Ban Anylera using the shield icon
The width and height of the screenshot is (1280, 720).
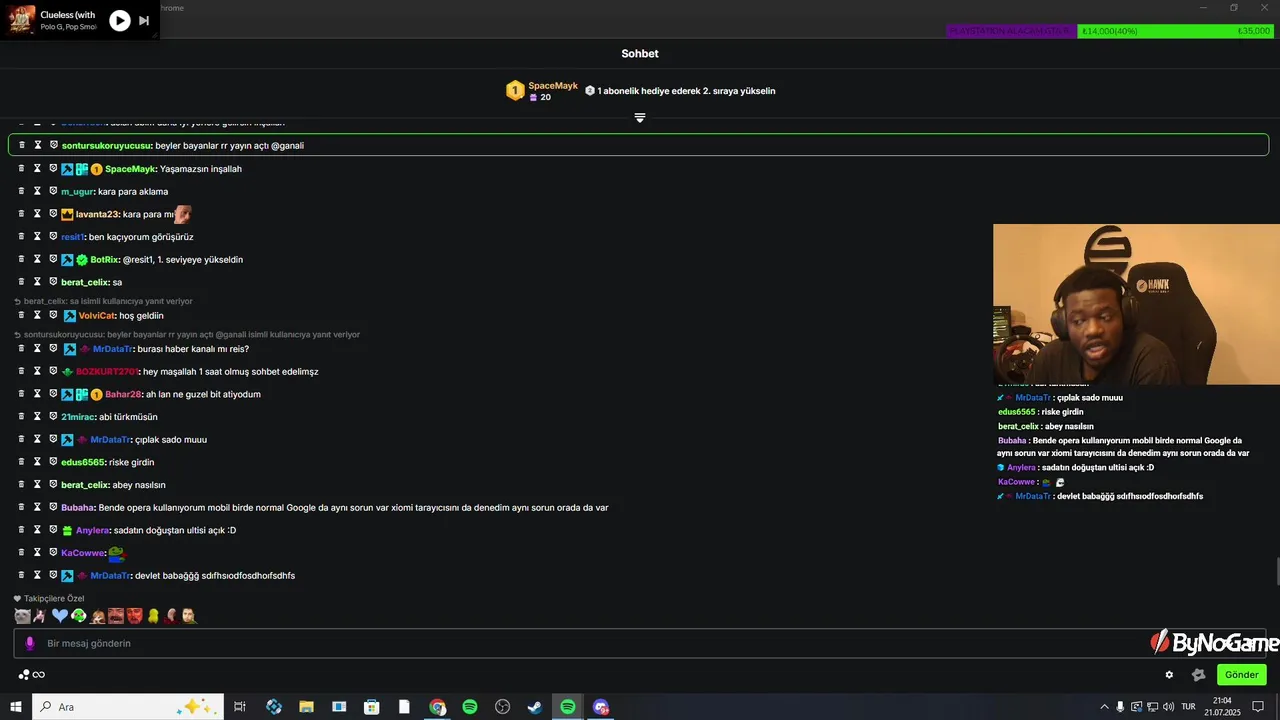pos(54,530)
